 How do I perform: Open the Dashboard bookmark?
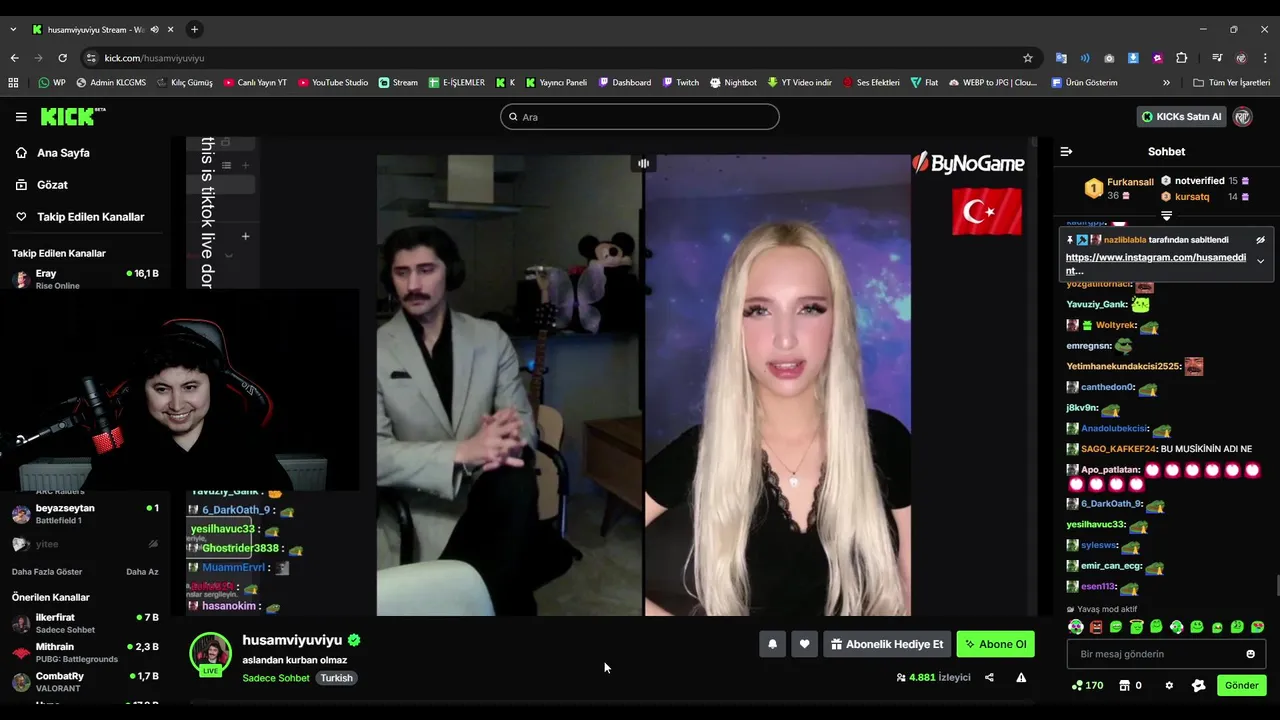pos(624,83)
